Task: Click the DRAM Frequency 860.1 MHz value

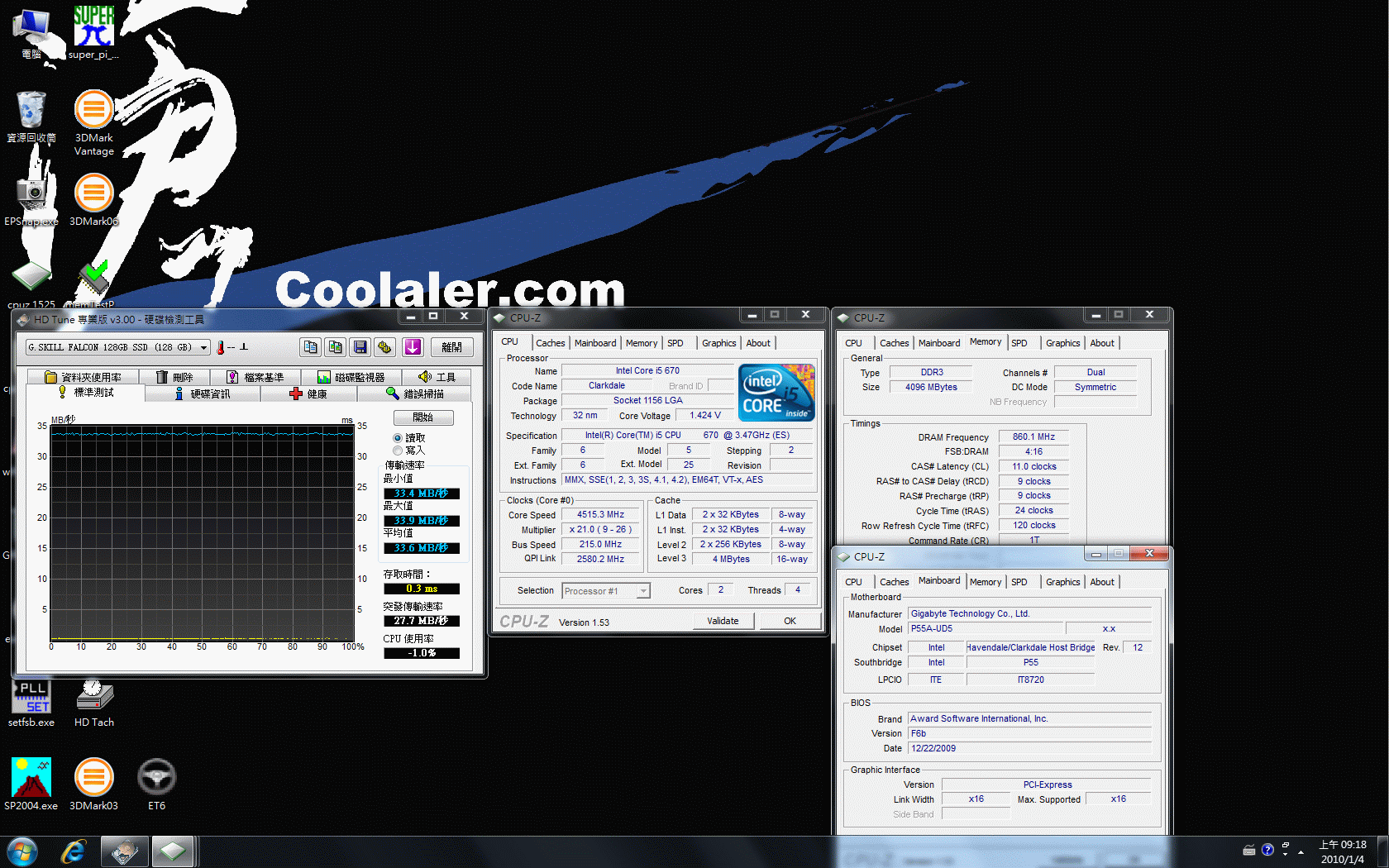Action: [1033, 436]
